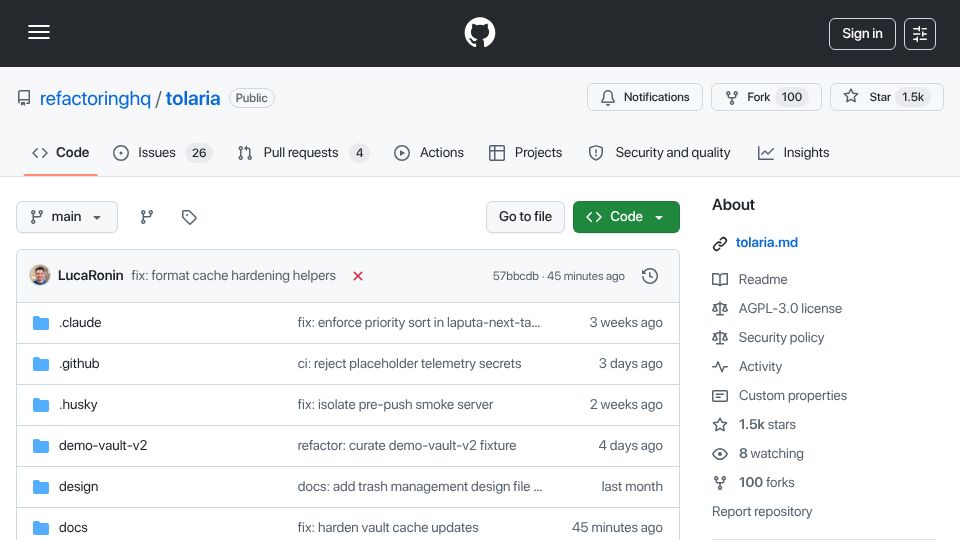
Task: Open 'ci: reject placeholder telemetry secrets' commit
Action: click(x=409, y=364)
